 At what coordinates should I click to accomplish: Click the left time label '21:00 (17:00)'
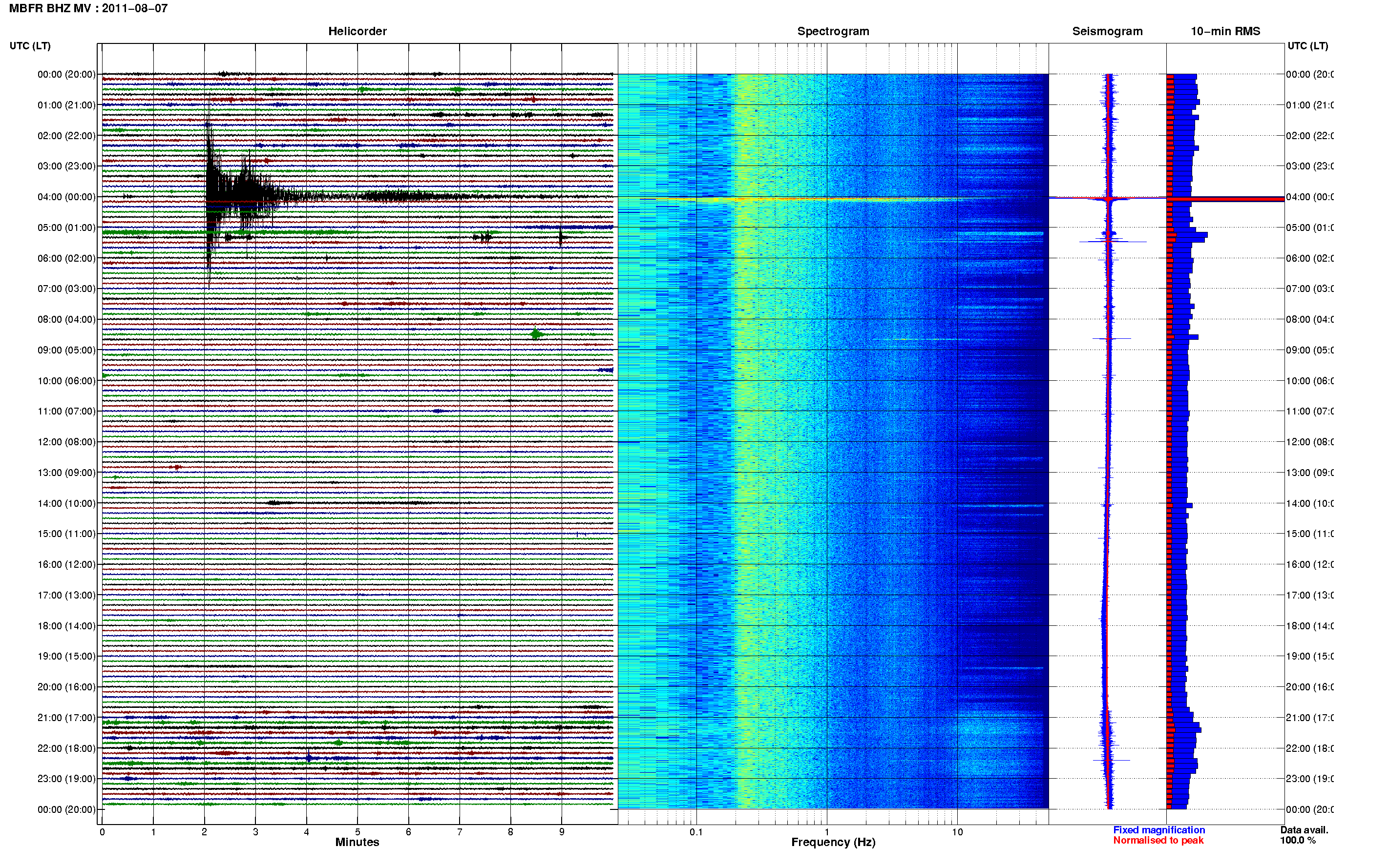click(66, 718)
